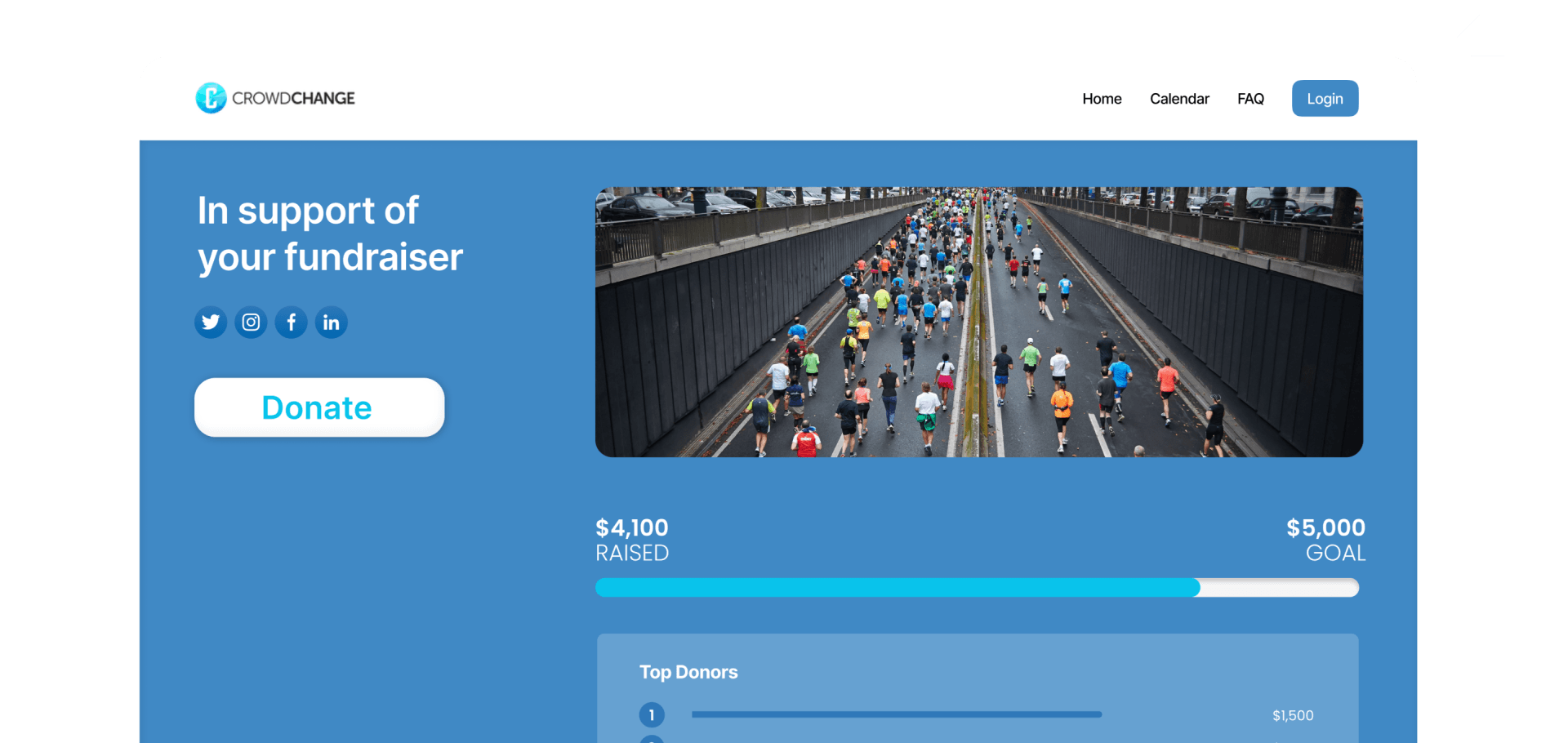Click the Facebook share icon
Image resolution: width=1568 pixels, height=743 pixels.
[291, 322]
